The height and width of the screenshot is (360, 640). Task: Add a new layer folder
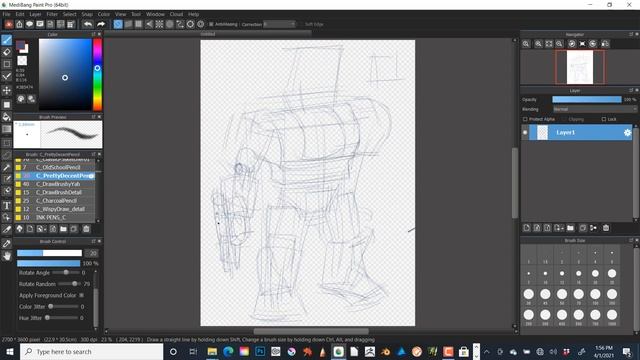pyautogui.click(x=570, y=228)
